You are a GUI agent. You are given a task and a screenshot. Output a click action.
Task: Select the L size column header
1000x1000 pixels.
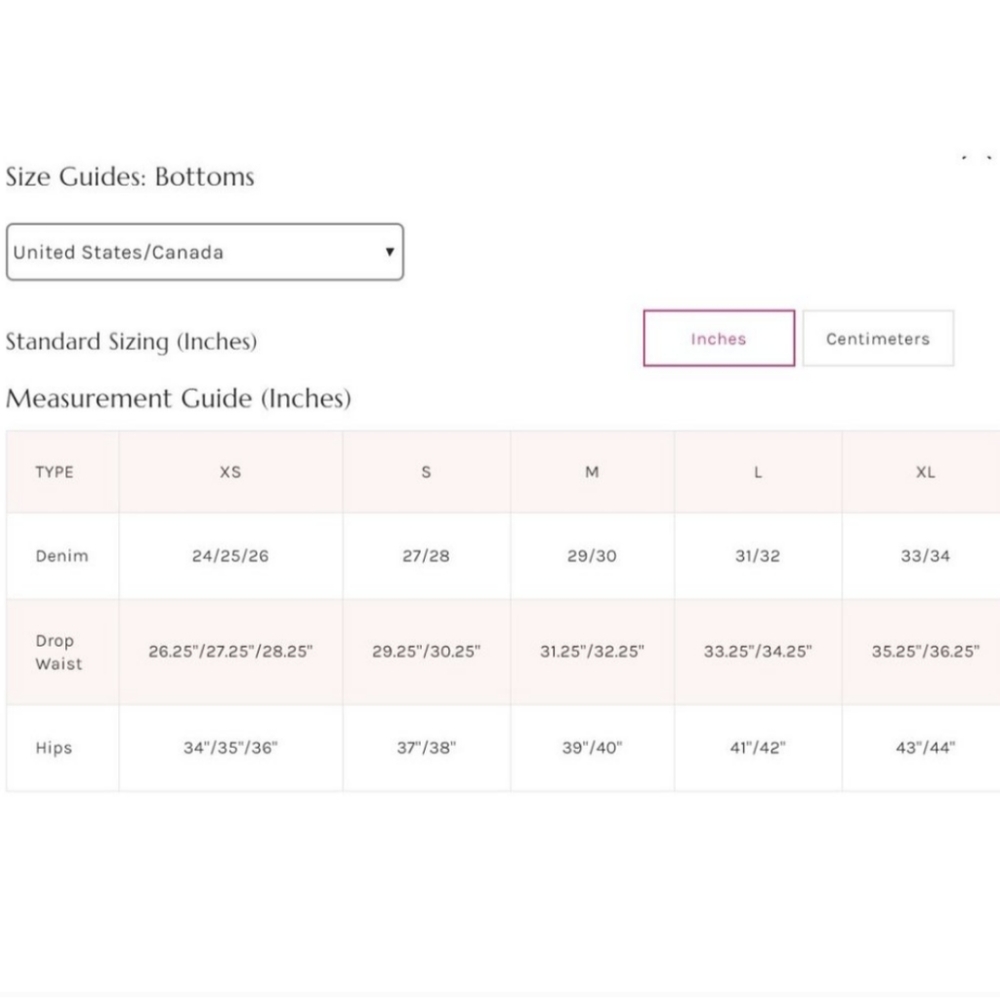tap(757, 472)
